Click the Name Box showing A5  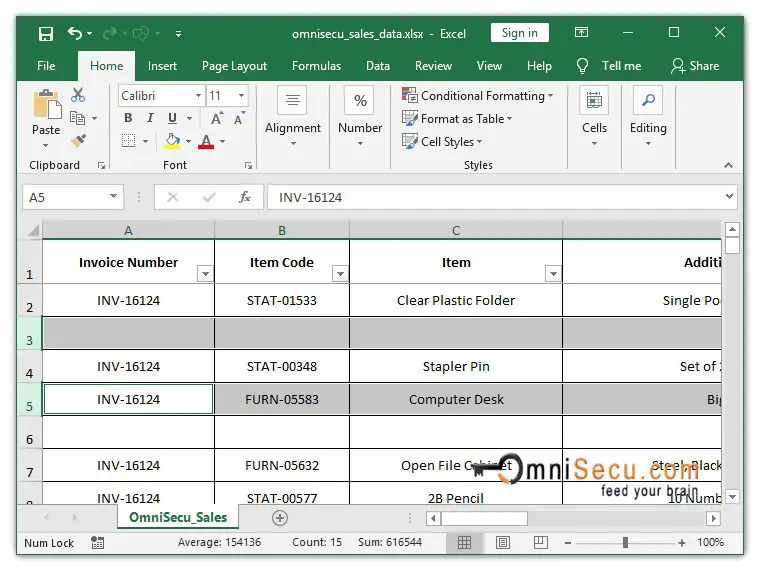click(x=73, y=197)
